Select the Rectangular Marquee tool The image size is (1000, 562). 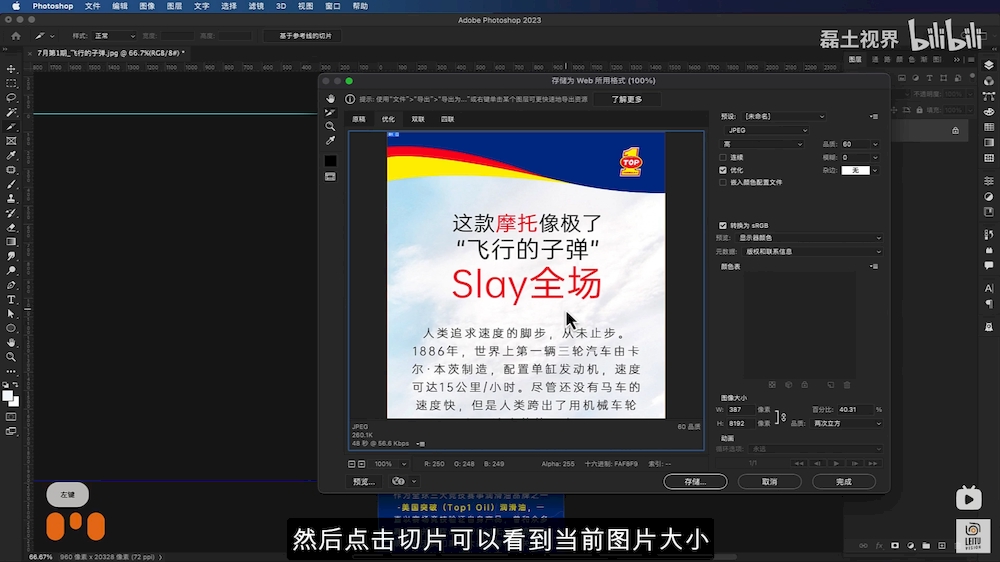coord(11,84)
